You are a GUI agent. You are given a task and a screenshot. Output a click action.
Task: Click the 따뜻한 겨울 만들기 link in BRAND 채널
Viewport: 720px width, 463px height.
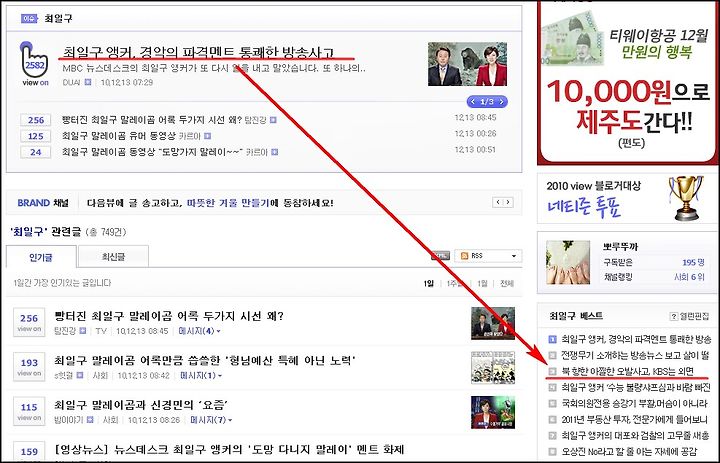point(228,203)
